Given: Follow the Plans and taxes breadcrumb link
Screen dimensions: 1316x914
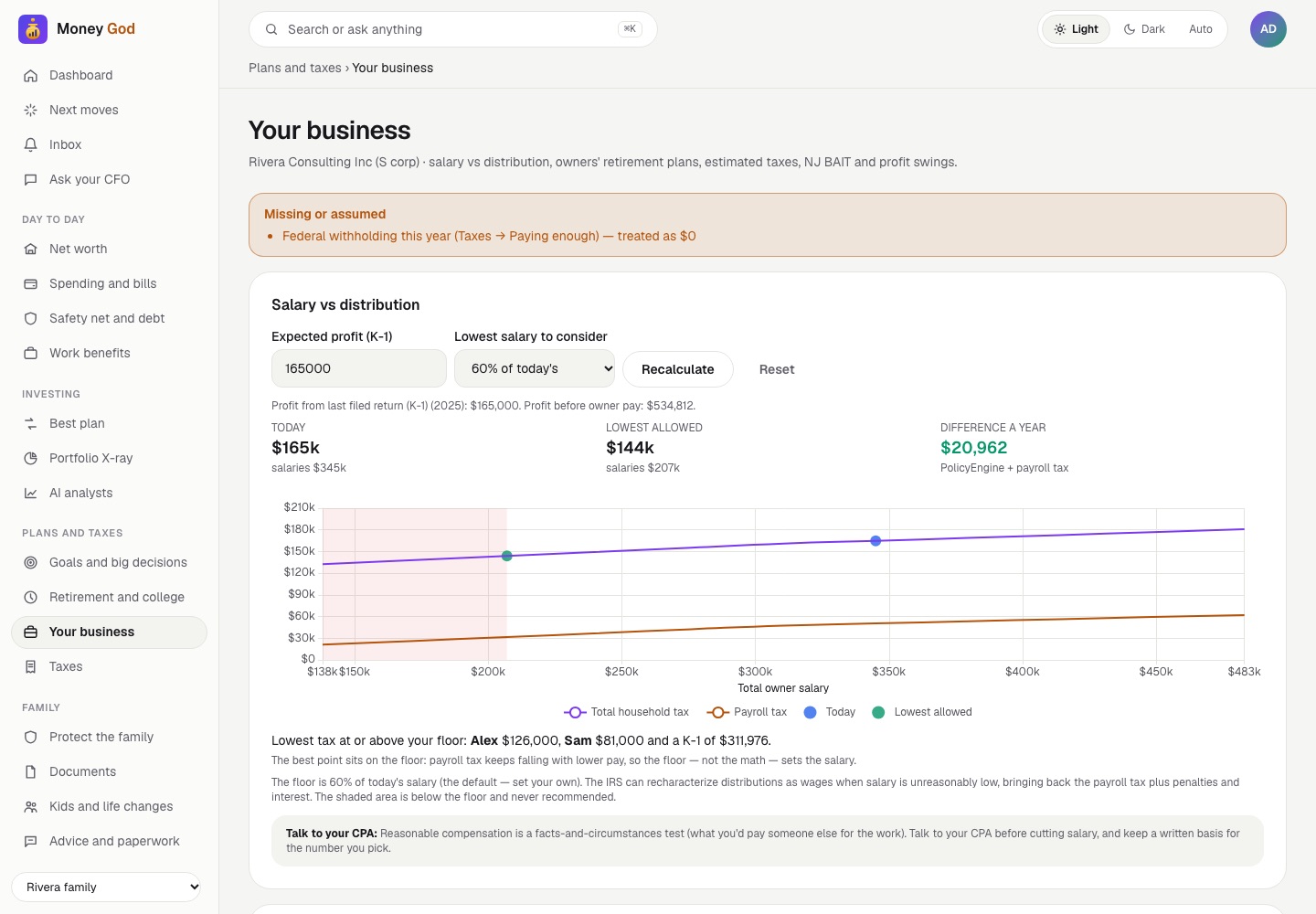Looking at the screenshot, I should point(294,68).
